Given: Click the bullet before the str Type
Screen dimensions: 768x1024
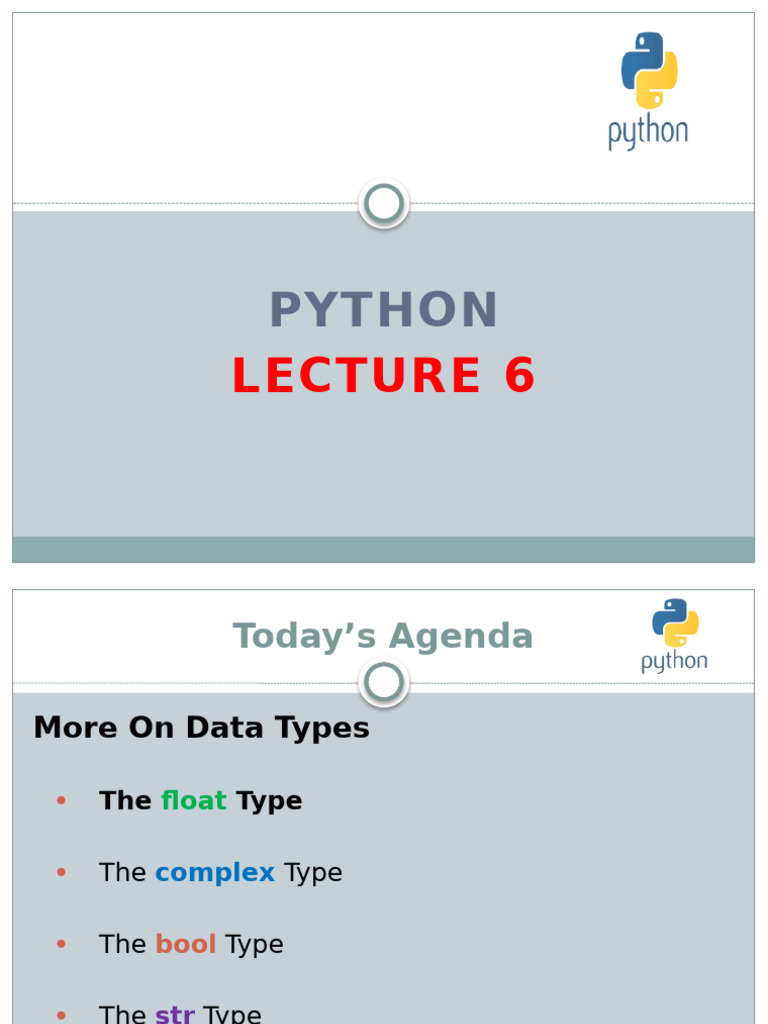Looking at the screenshot, I should [x=61, y=1014].
